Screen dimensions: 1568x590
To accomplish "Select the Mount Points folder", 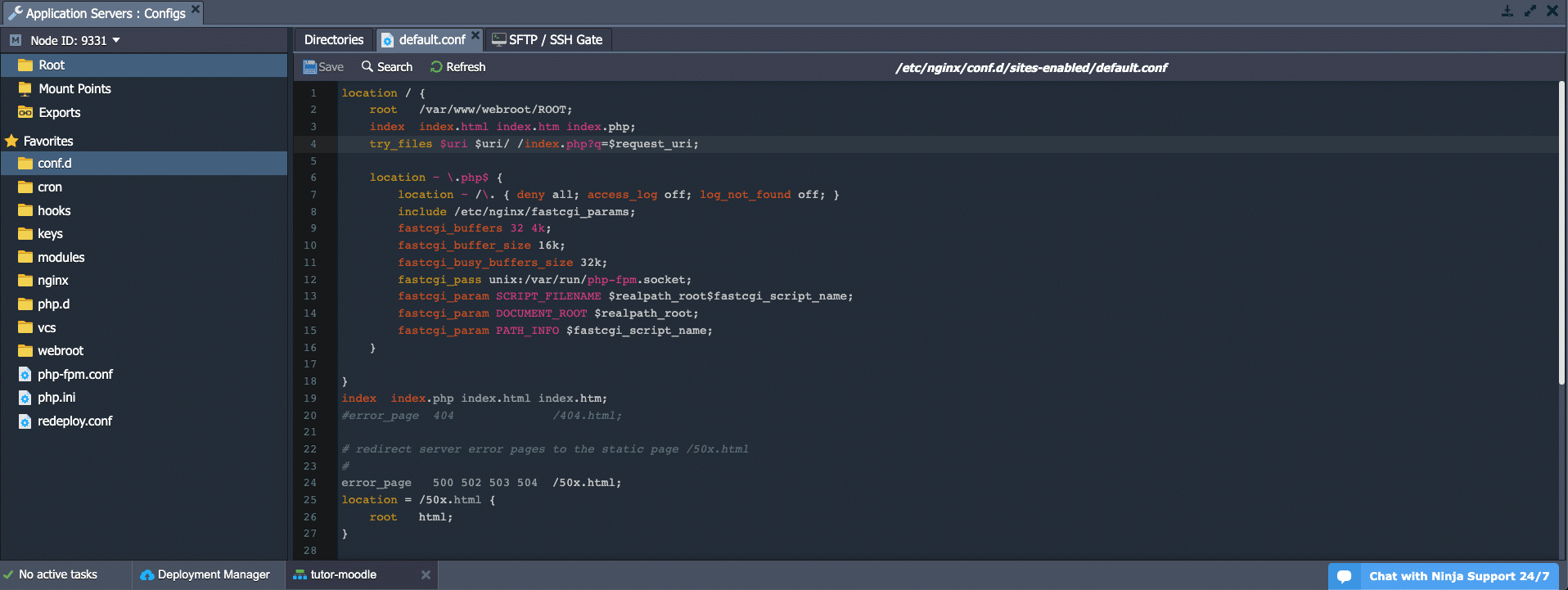I will point(74,88).
